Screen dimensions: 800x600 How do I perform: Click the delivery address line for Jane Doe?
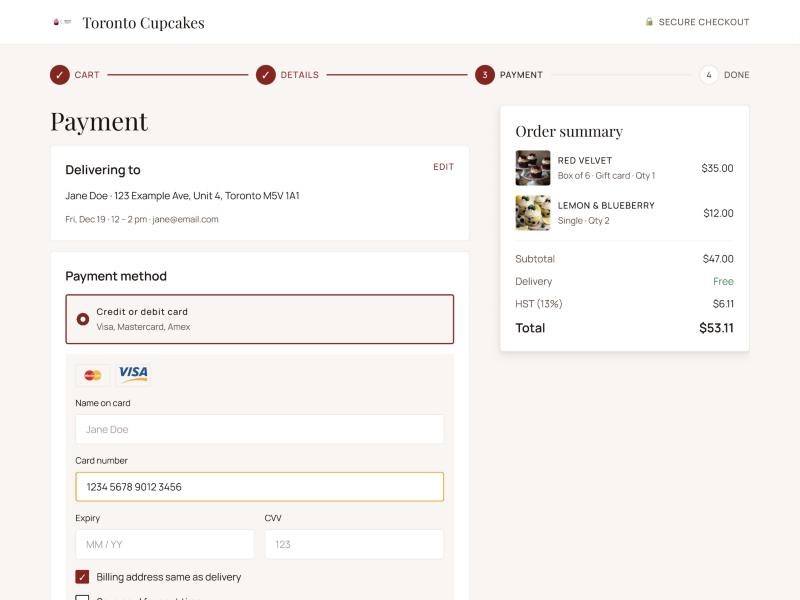[182, 195]
